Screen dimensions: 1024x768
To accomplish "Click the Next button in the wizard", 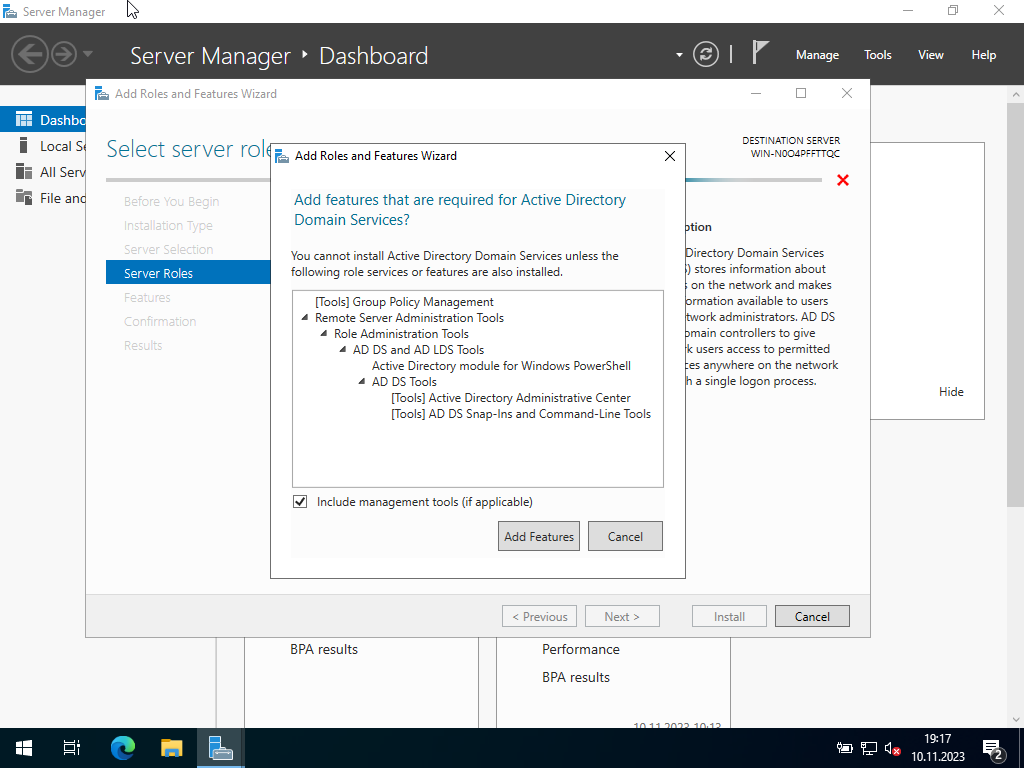I will click(622, 616).
